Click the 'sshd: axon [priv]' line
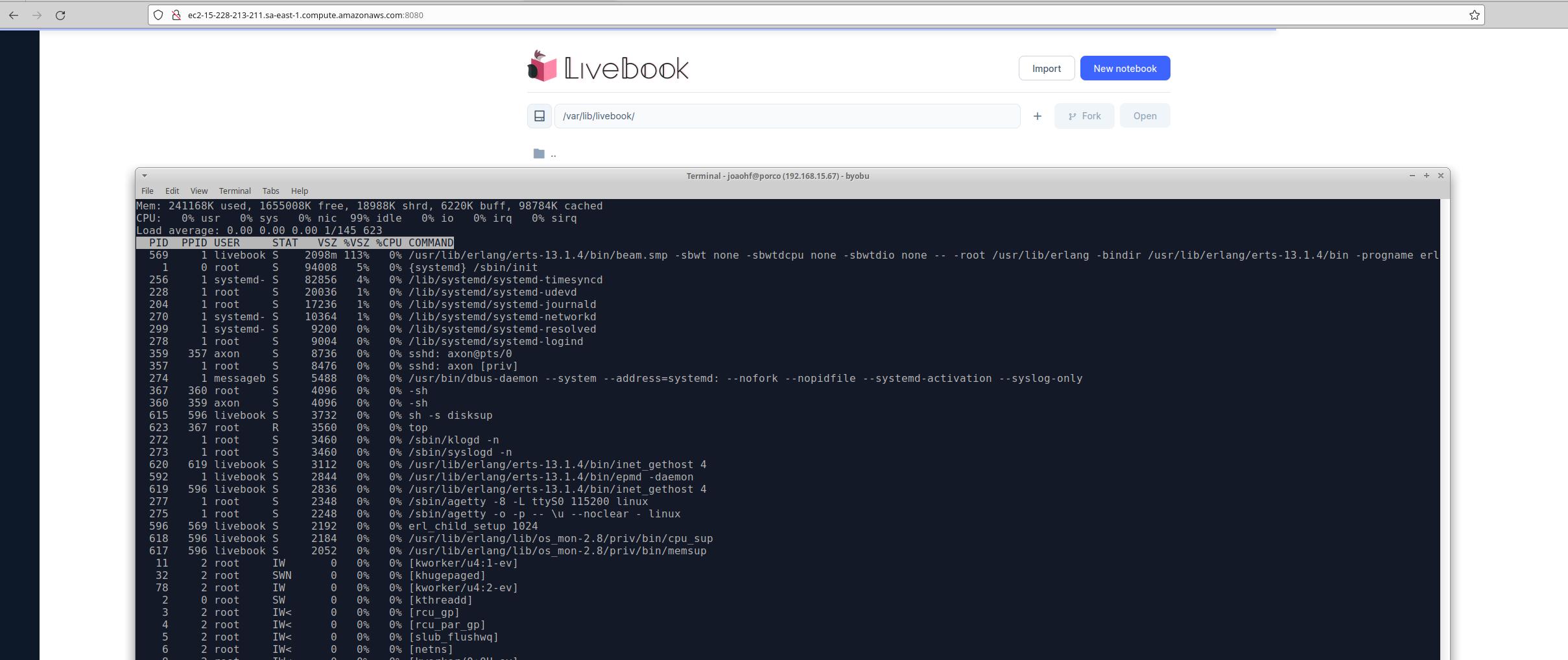Screen dimensions: 1568x660 [x=327, y=366]
